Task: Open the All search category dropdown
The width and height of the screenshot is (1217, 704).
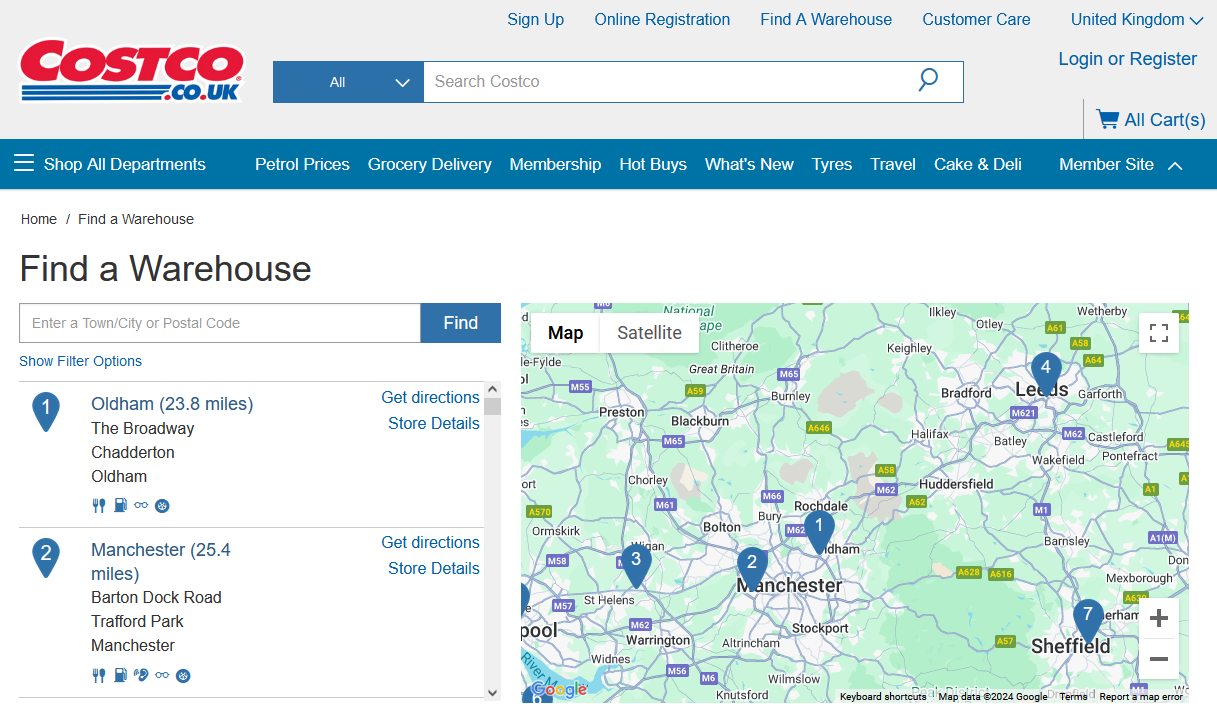Action: [x=348, y=82]
